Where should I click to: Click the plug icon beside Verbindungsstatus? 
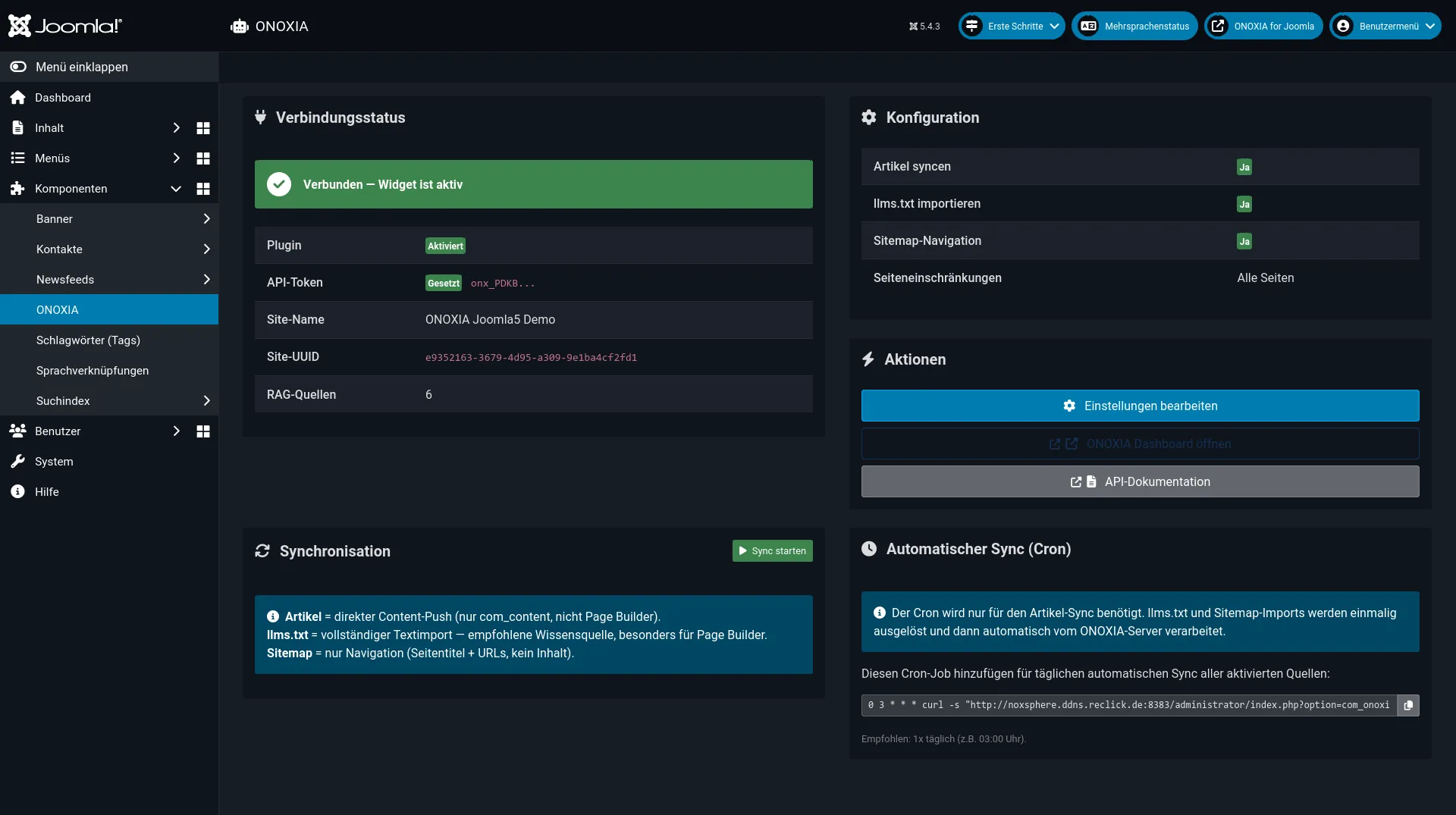click(x=260, y=117)
